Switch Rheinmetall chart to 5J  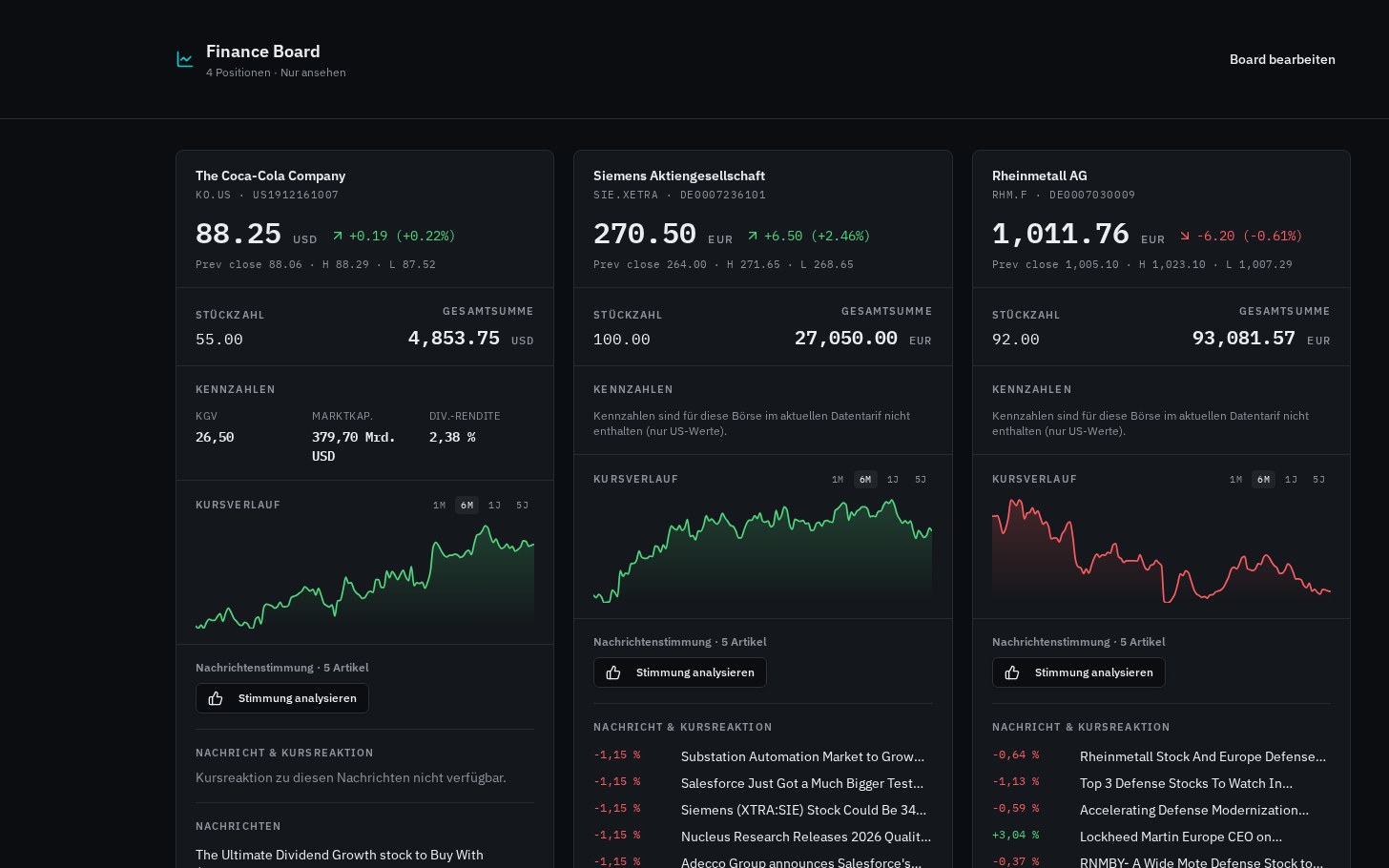(x=1318, y=480)
